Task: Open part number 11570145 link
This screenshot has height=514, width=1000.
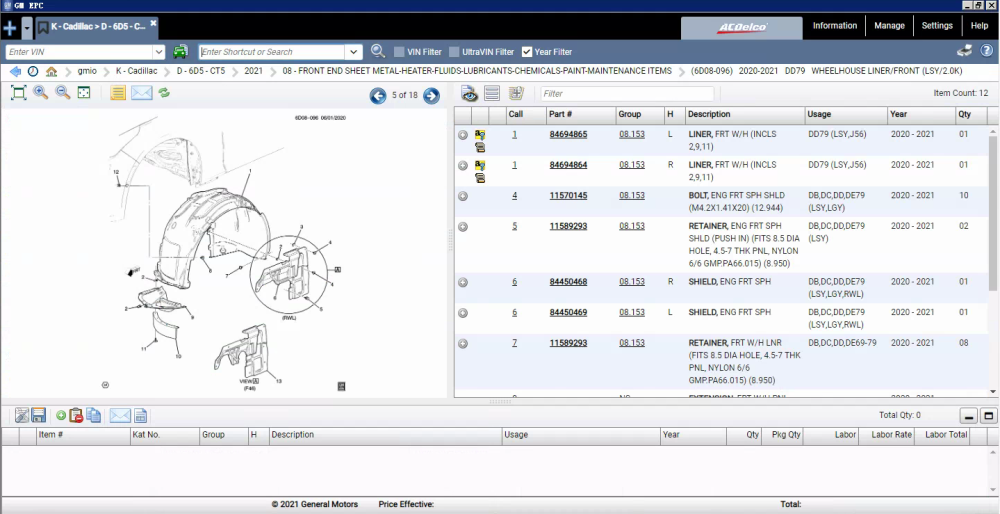Action: (568, 196)
